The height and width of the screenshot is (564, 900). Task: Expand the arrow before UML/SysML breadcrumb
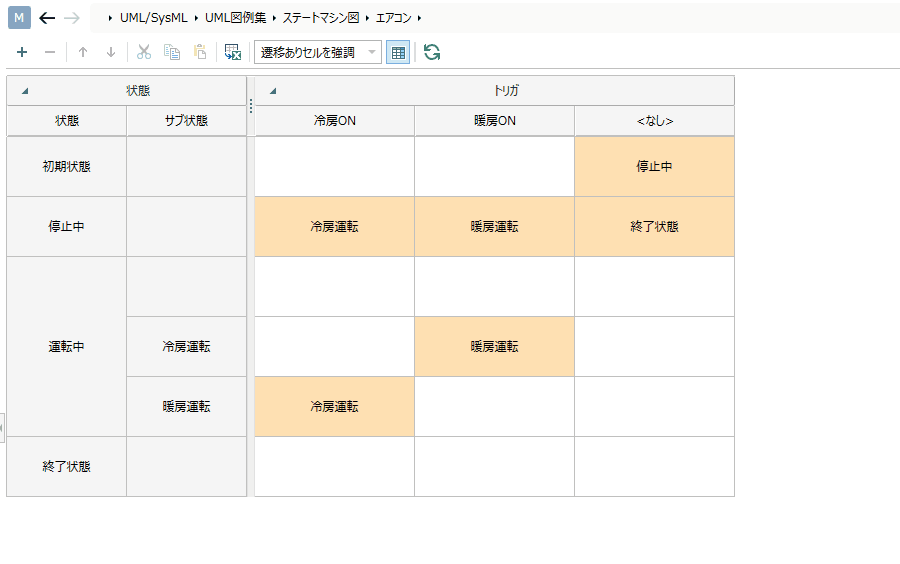click(110, 18)
